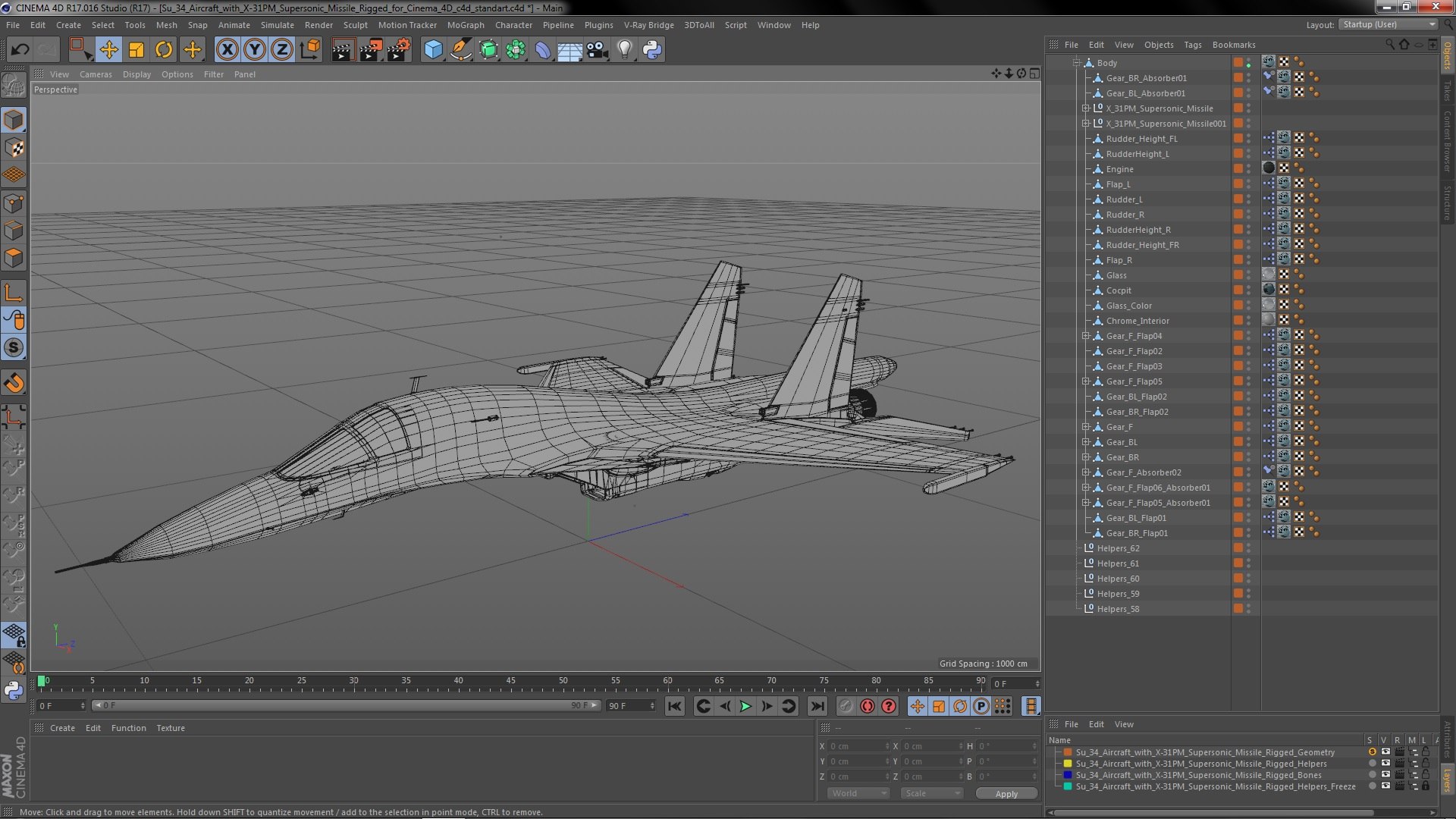Select Glass_Color object in tree
1456x819 pixels.
point(1128,306)
